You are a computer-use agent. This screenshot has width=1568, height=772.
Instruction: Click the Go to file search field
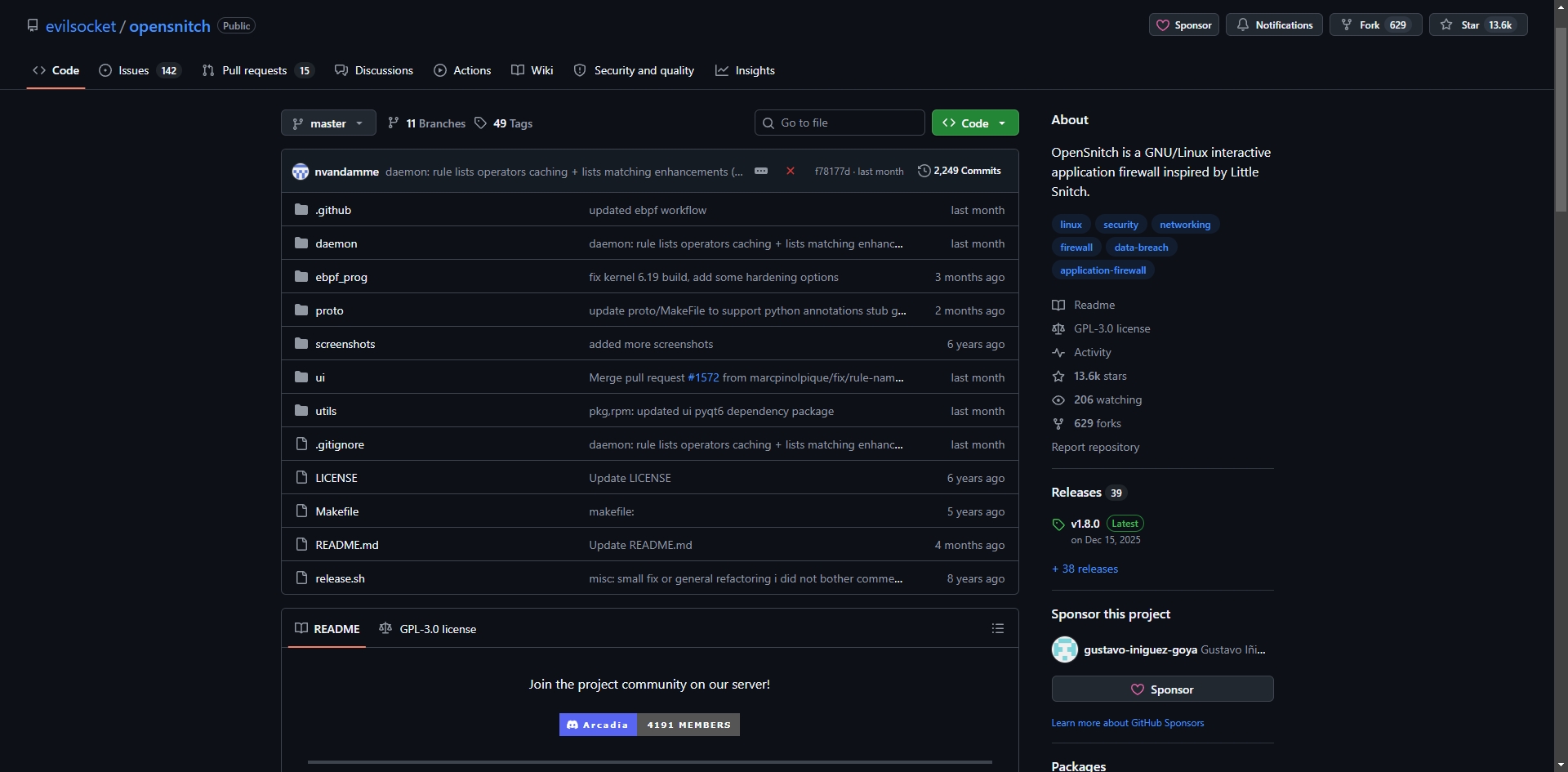point(840,123)
